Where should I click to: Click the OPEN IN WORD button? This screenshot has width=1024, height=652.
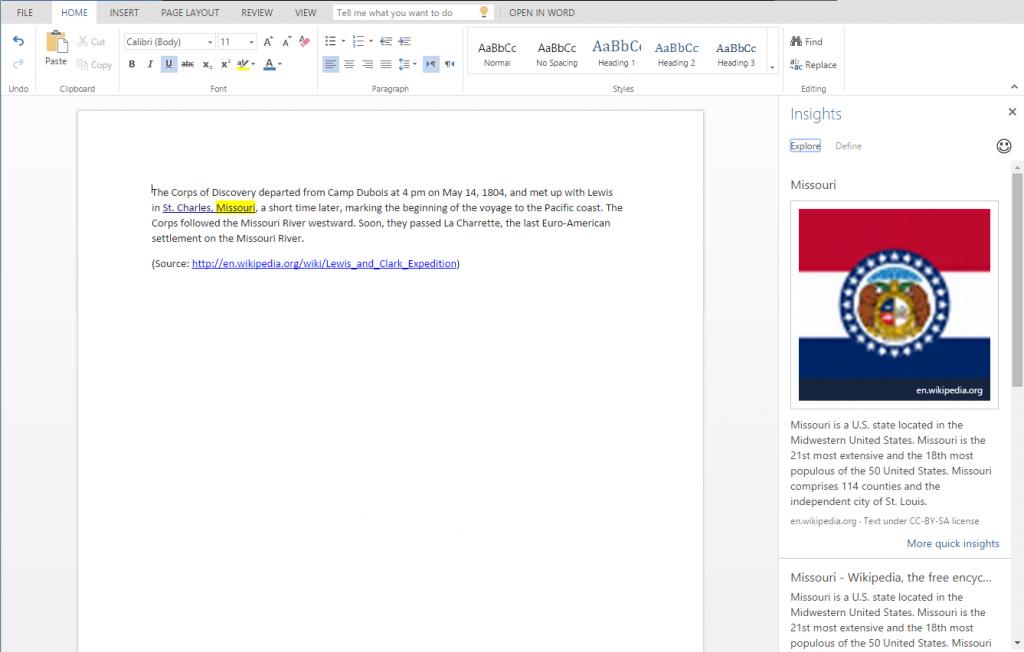tap(541, 13)
